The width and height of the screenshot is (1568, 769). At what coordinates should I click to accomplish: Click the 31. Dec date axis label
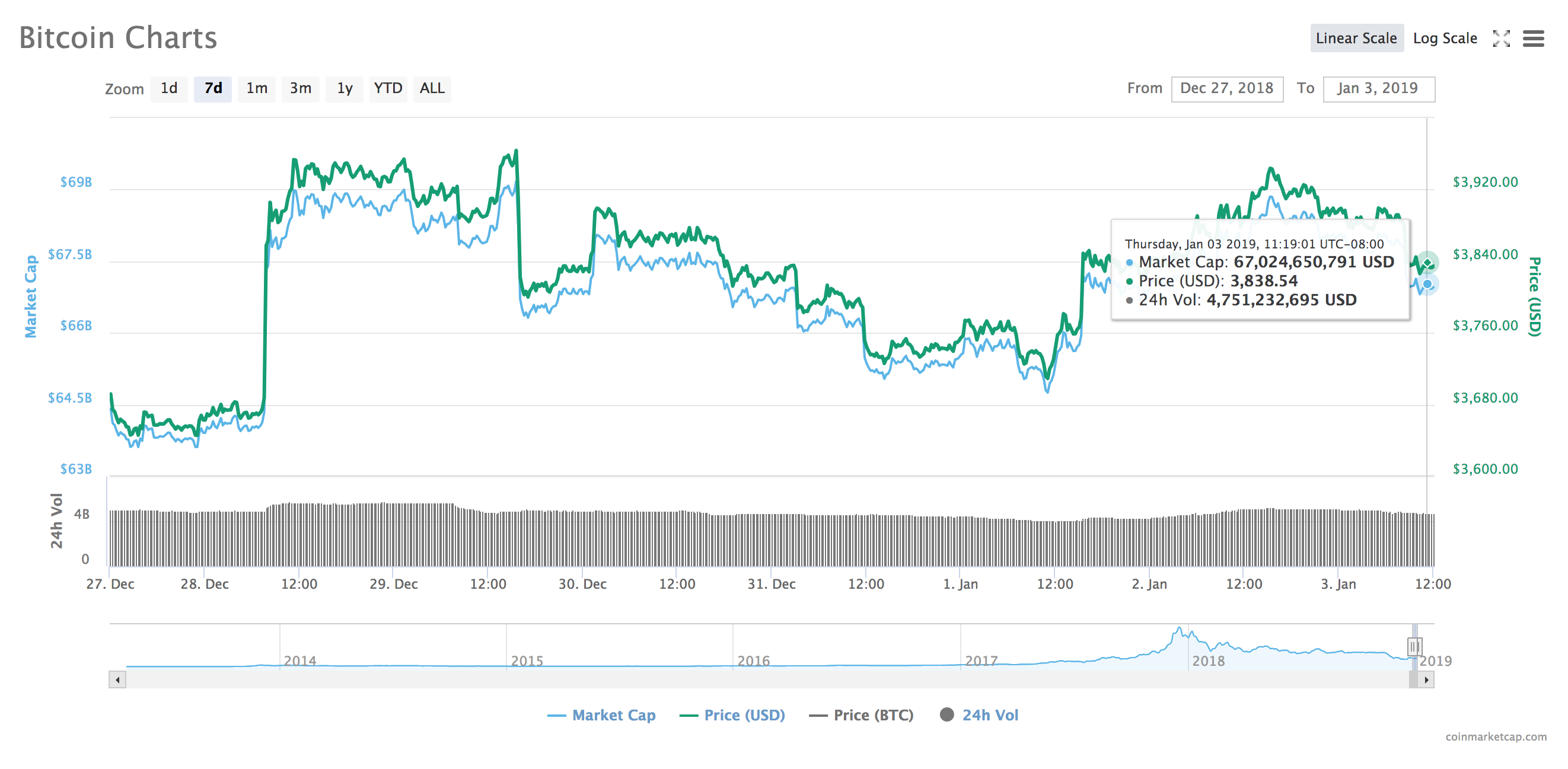coord(771,584)
